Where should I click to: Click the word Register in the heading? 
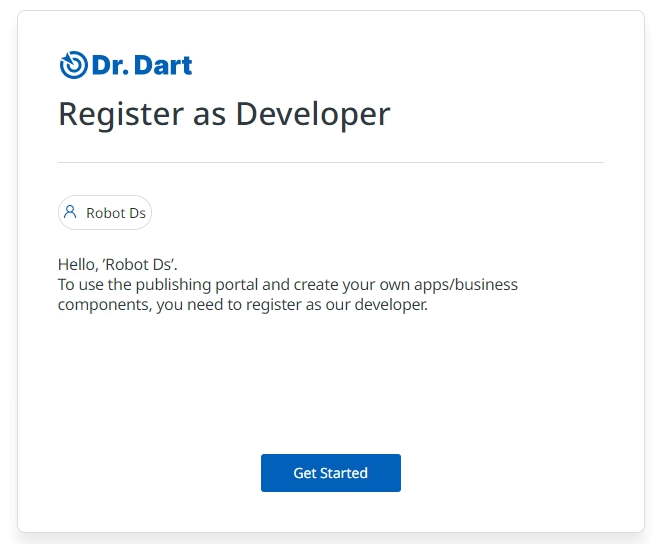coord(113,114)
